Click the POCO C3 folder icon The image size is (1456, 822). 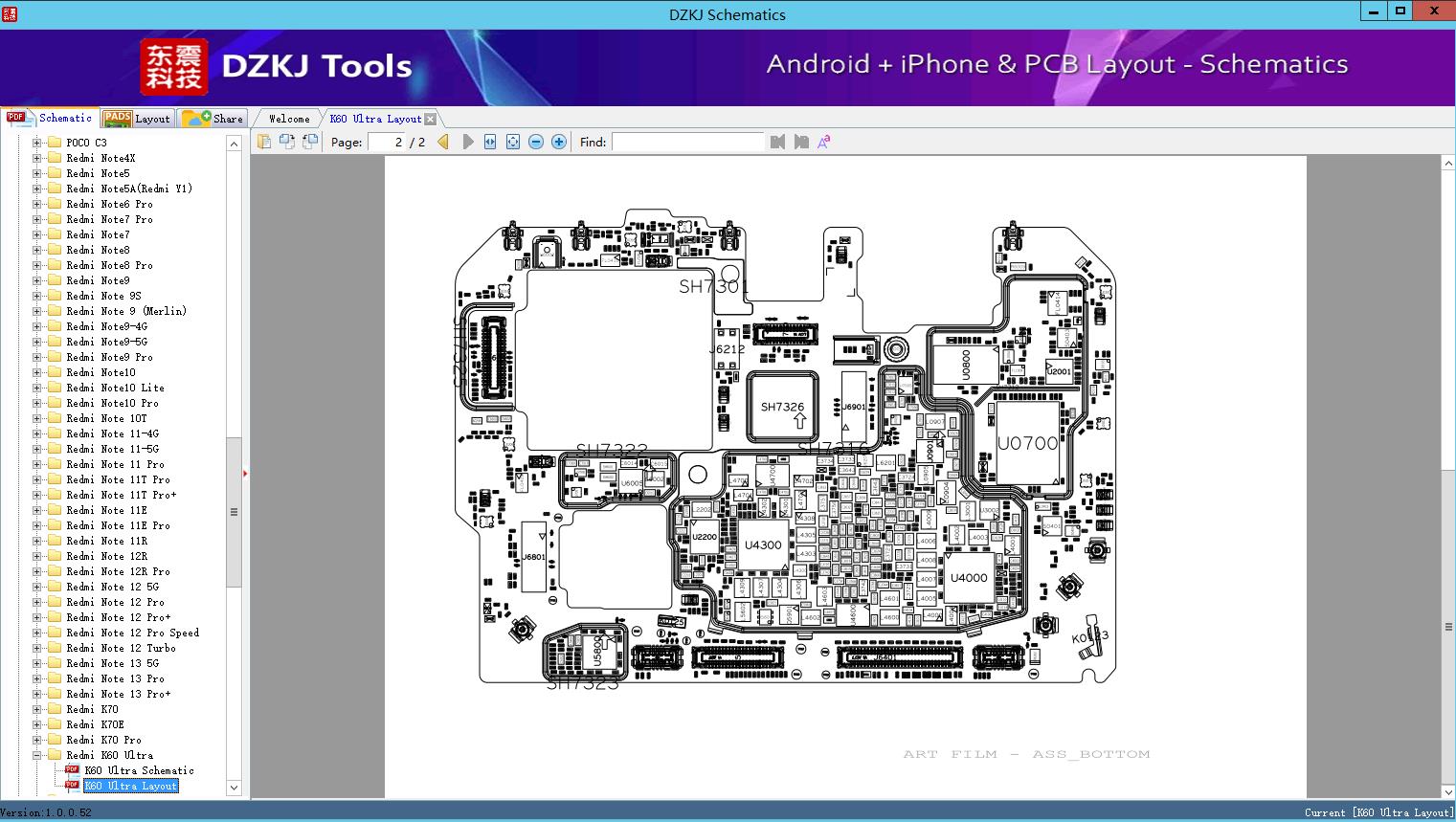click(x=55, y=143)
